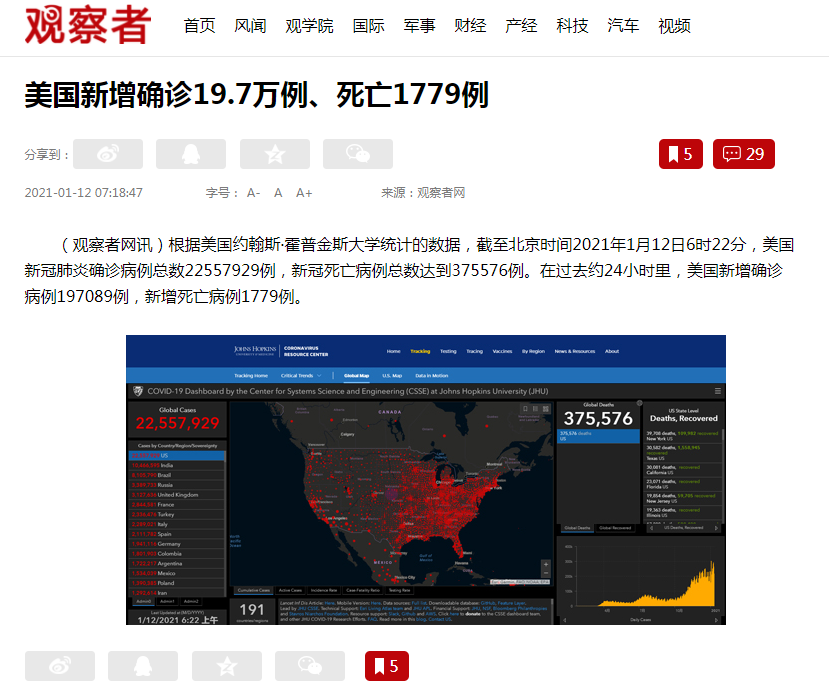Click the top bookmark button showing 5
Image resolution: width=829 pixels, height=693 pixels.
pos(681,154)
